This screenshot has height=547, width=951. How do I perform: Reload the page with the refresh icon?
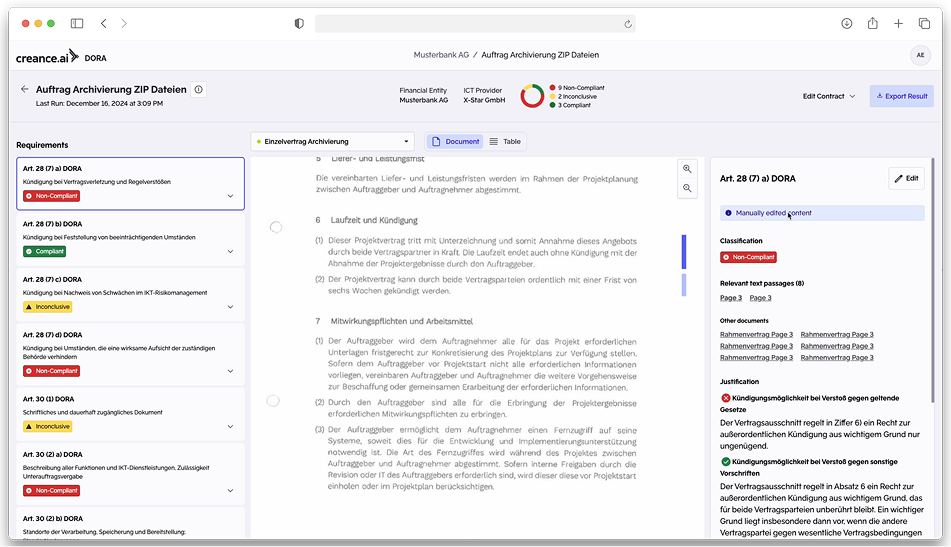point(628,24)
